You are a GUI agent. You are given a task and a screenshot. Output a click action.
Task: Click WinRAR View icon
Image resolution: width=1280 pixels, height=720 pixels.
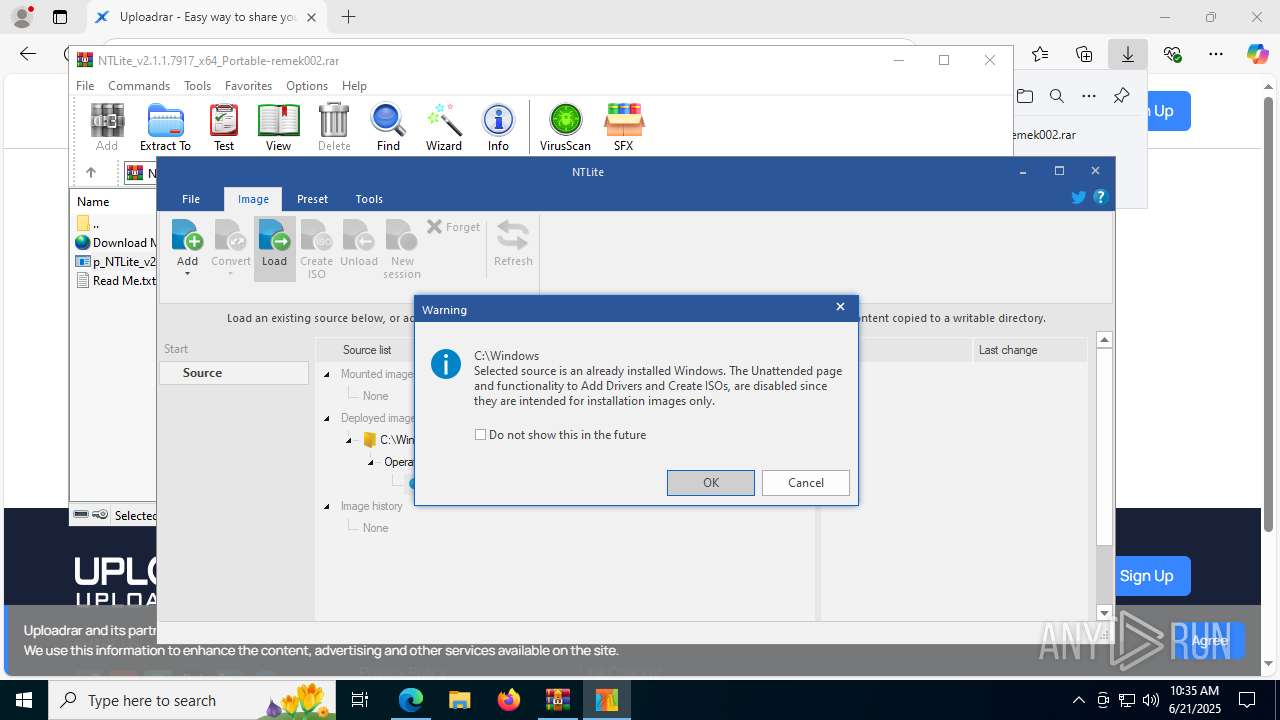click(x=278, y=127)
